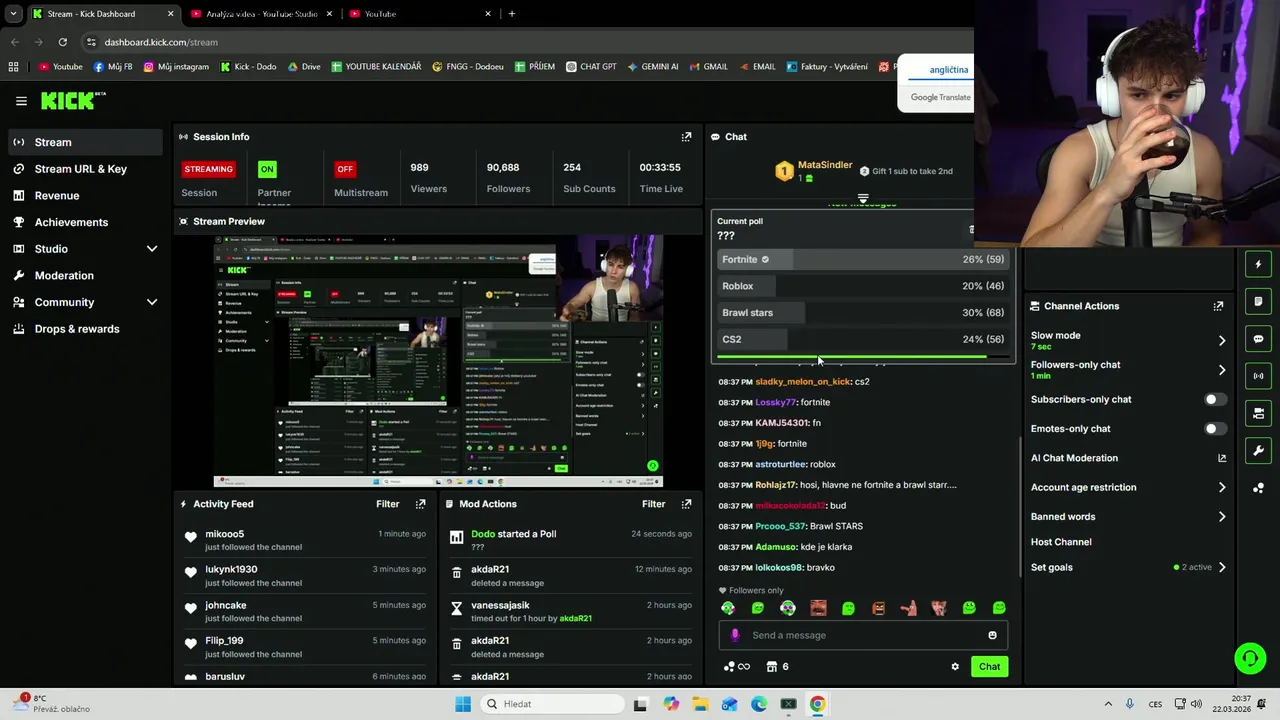1280x720 pixels.
Task: Pop out the Session Info panel
Action: pyautogui.click(x=686, y=137)
